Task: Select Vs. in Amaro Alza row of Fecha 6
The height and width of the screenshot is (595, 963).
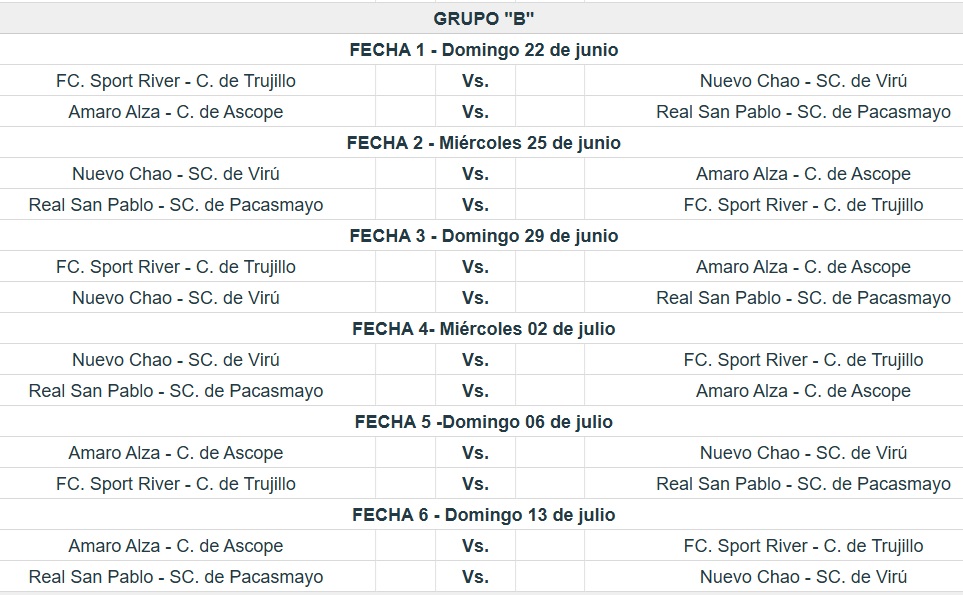Action: [x=475, y=546]
